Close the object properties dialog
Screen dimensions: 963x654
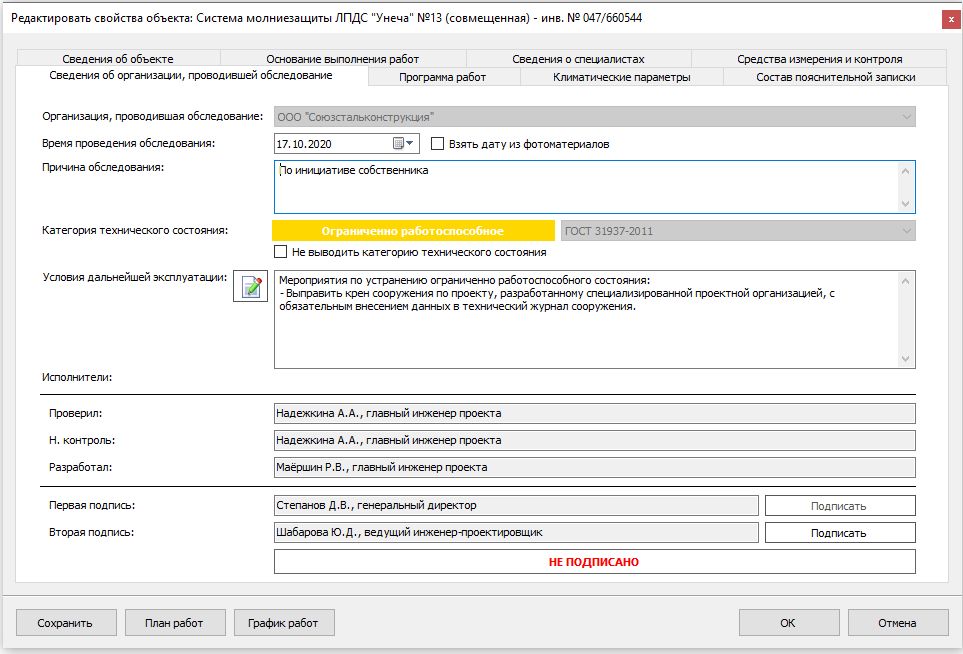pyautogui.click(x=951, y=19)
